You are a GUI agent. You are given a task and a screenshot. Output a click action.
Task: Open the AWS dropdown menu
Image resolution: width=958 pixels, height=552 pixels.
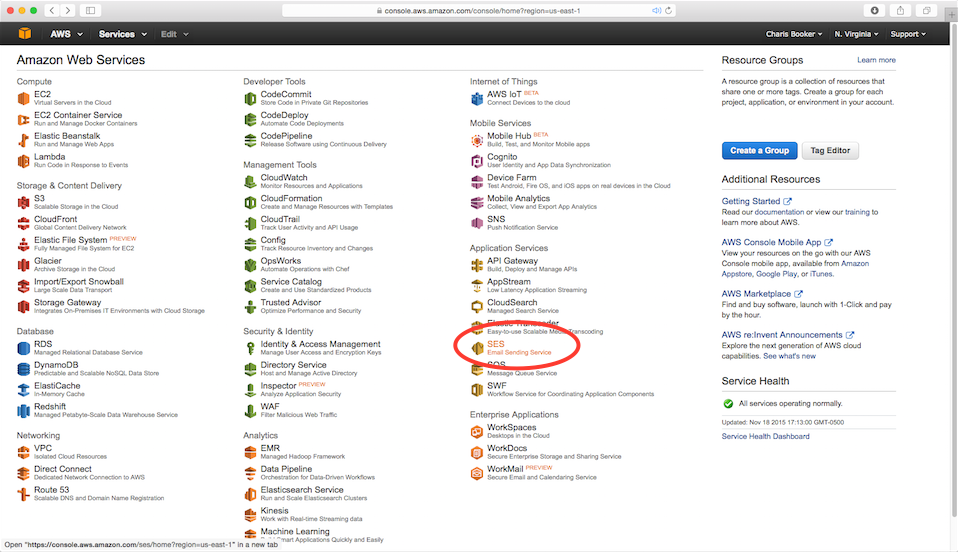(x=66, y=34)
